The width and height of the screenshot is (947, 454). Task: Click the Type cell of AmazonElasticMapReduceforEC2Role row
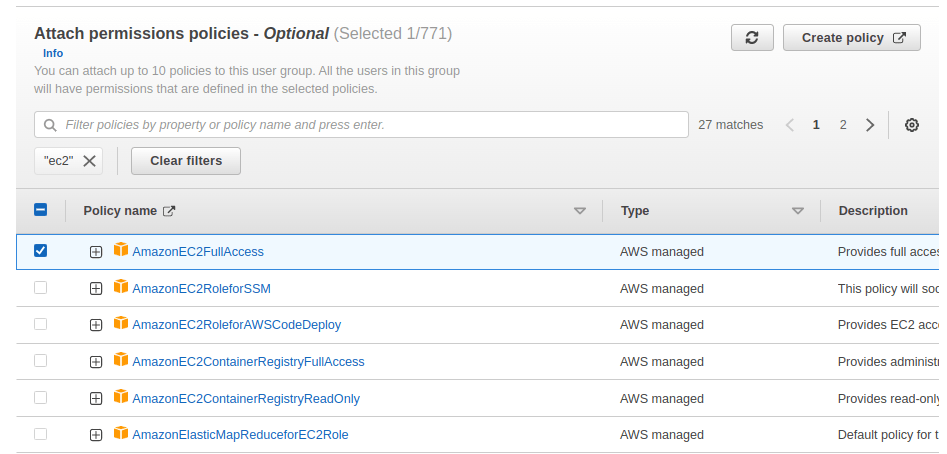(662, 435)
